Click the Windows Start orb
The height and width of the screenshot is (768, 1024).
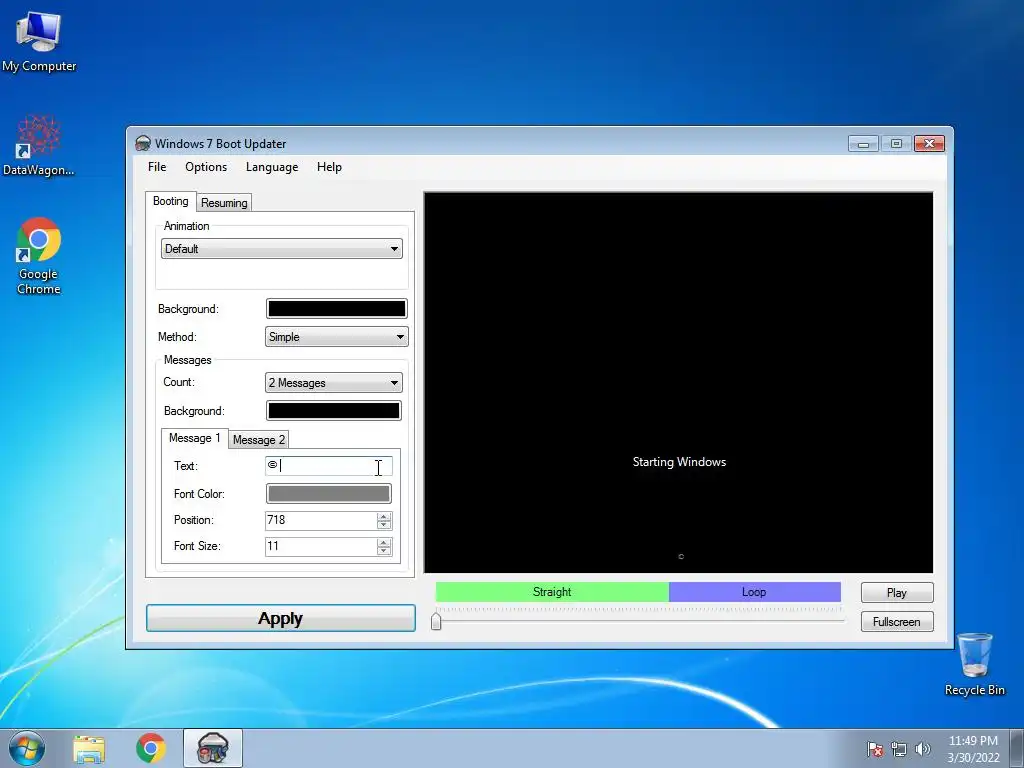click(27, 748)
